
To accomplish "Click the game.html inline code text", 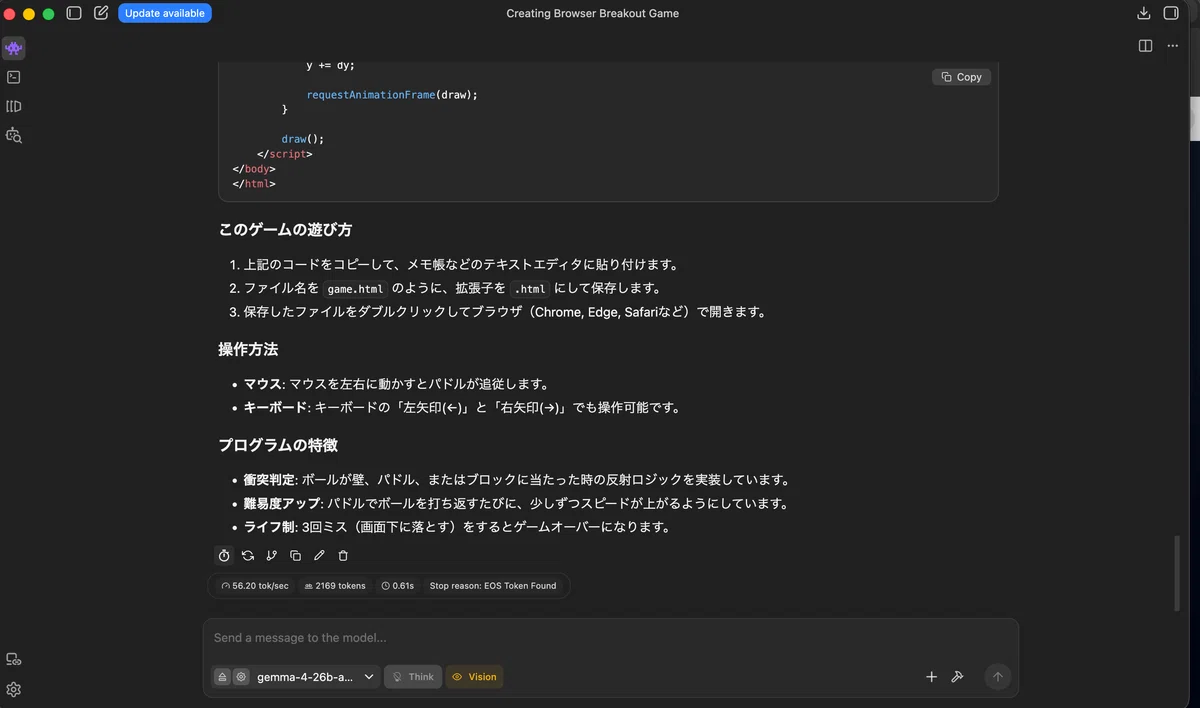I will pyautogui.click(x=354, y=289).
